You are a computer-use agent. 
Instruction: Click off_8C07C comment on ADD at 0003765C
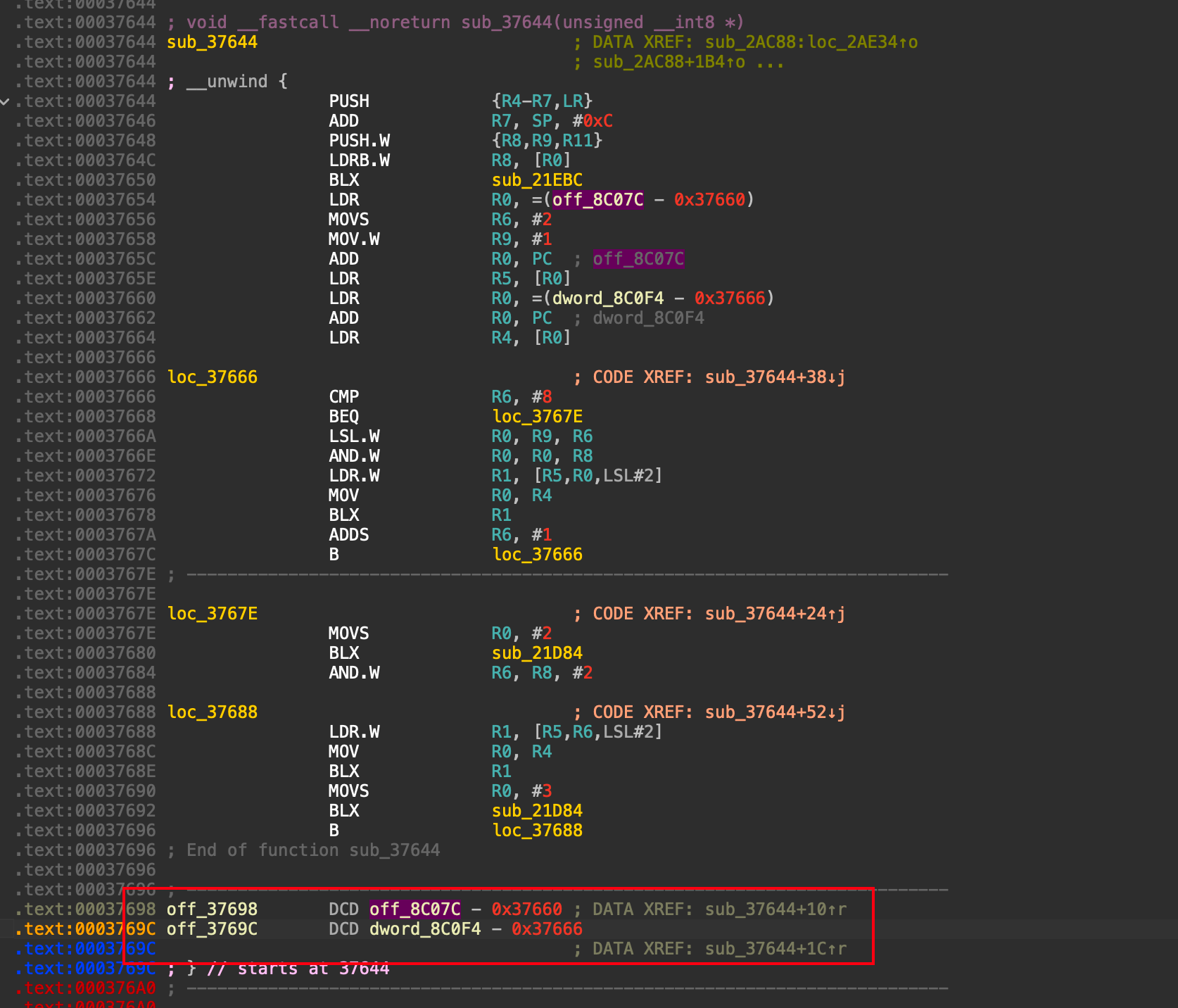click(638, 259)
